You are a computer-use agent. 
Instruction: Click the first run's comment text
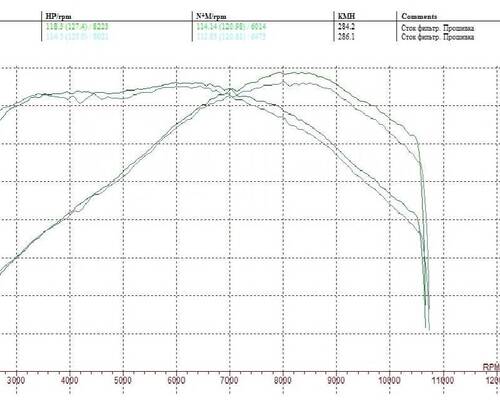pos(438,28)
